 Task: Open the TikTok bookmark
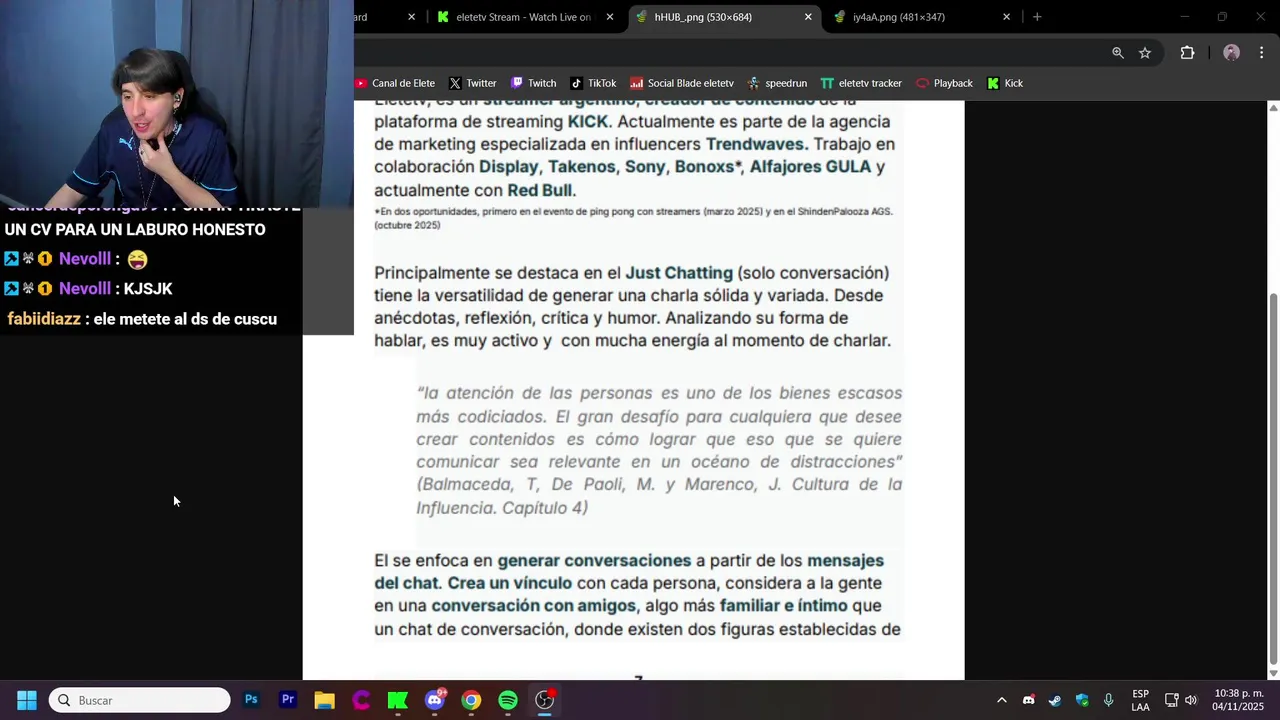[x=593, y=83]
